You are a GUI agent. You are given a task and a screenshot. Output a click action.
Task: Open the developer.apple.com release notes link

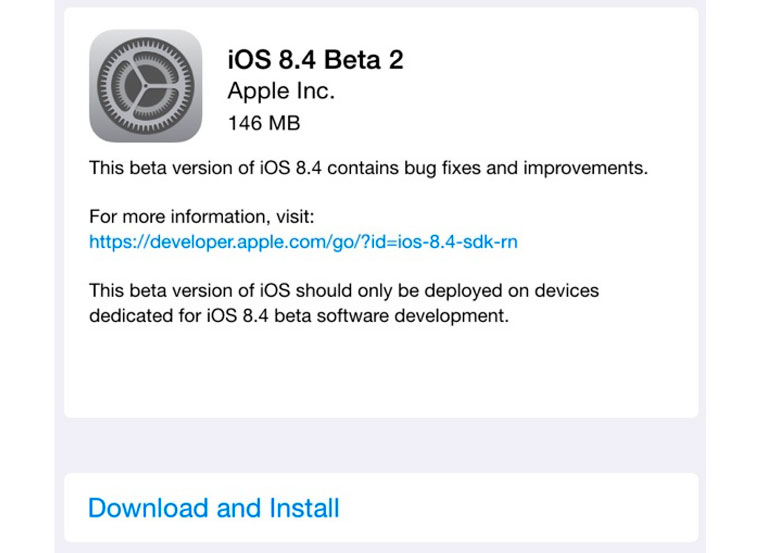(303, 241)
